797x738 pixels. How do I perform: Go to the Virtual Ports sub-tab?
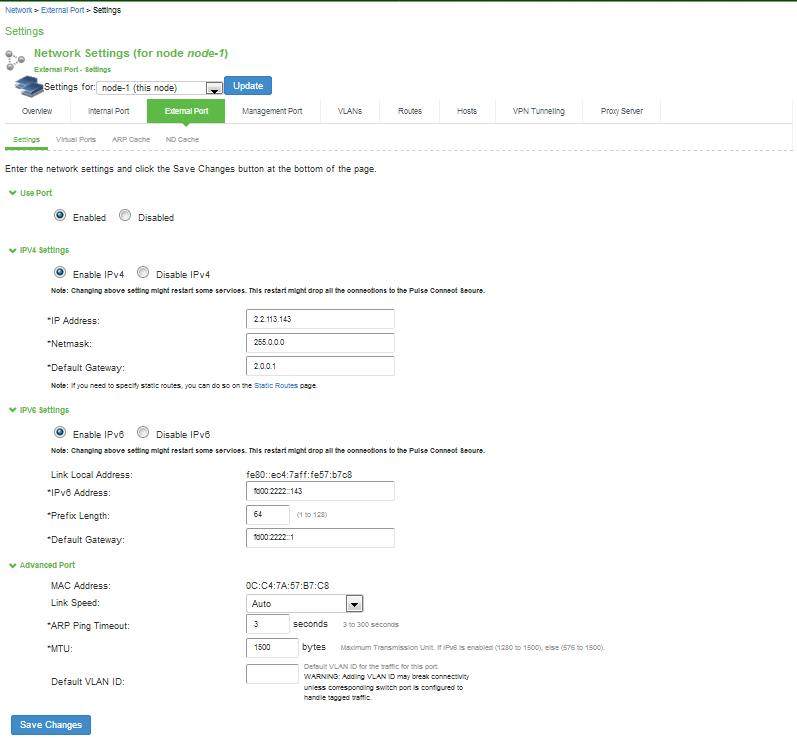tap(76, 139)
